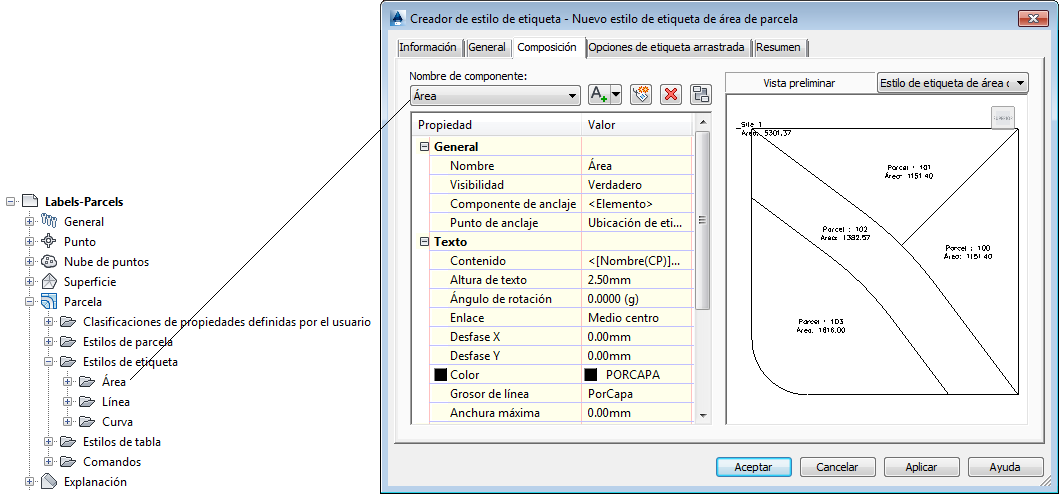Click the scrollbar up arrow in property grid
The height and width of the screenshot is (494, 1059).
702,122
